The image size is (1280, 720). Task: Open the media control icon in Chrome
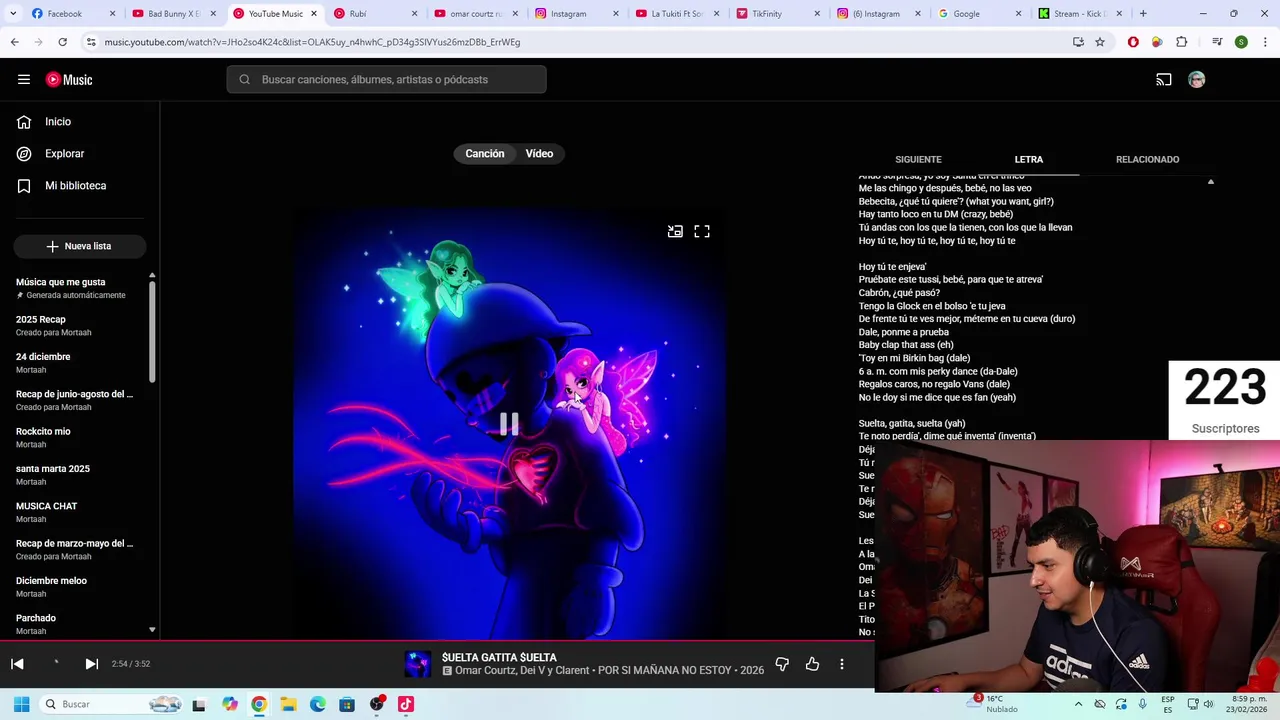coord(1217,42)
